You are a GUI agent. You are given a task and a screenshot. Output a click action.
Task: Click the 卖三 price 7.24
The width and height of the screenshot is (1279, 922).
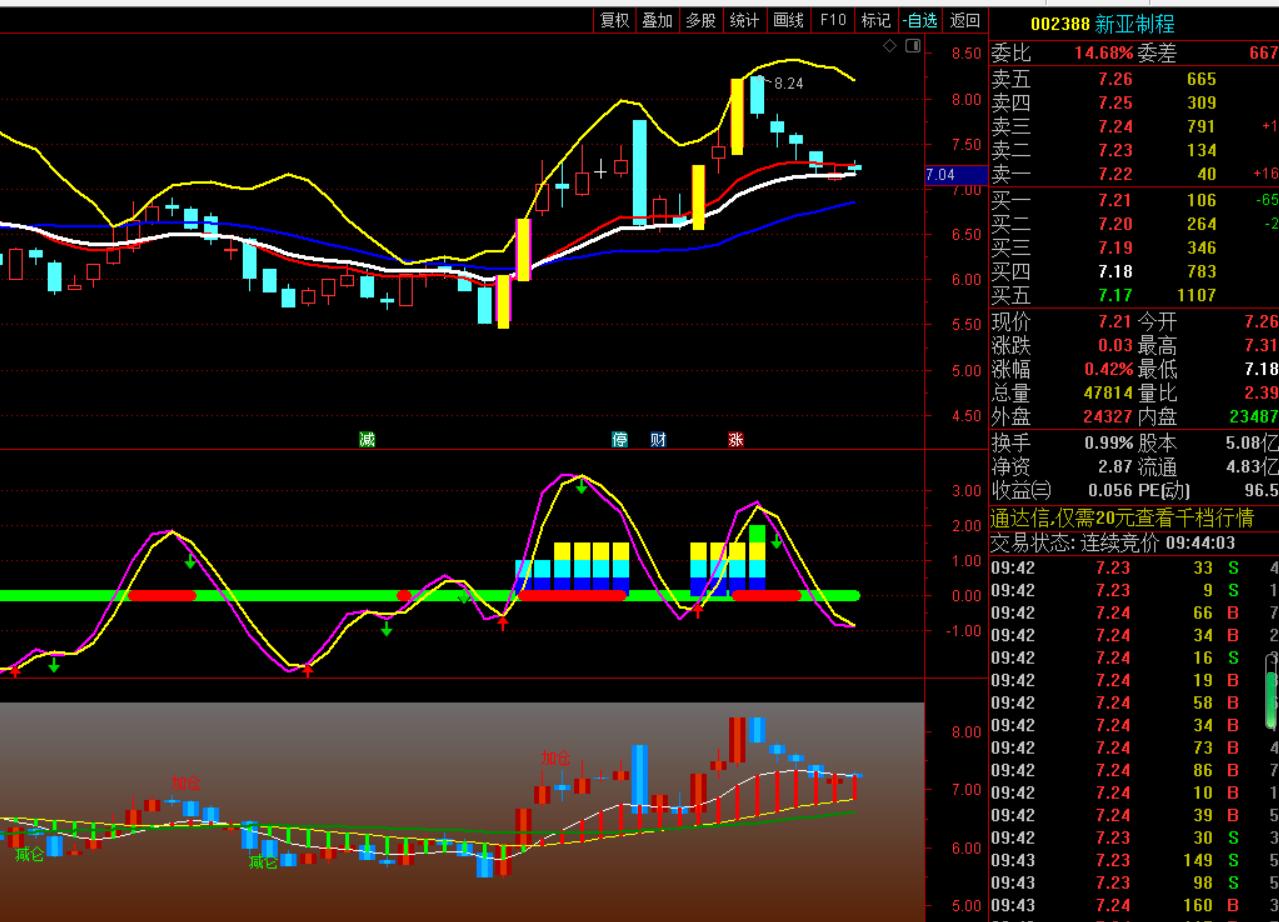coord(1115,126)
